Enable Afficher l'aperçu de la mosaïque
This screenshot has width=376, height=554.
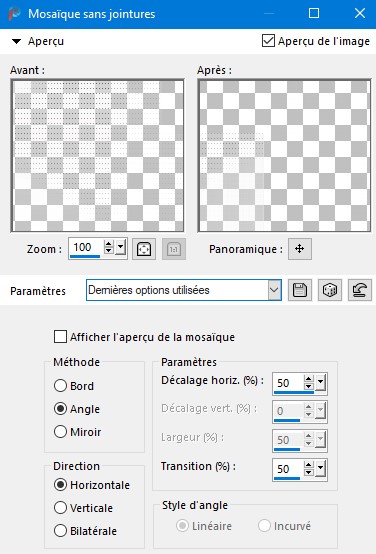point(60,337)
